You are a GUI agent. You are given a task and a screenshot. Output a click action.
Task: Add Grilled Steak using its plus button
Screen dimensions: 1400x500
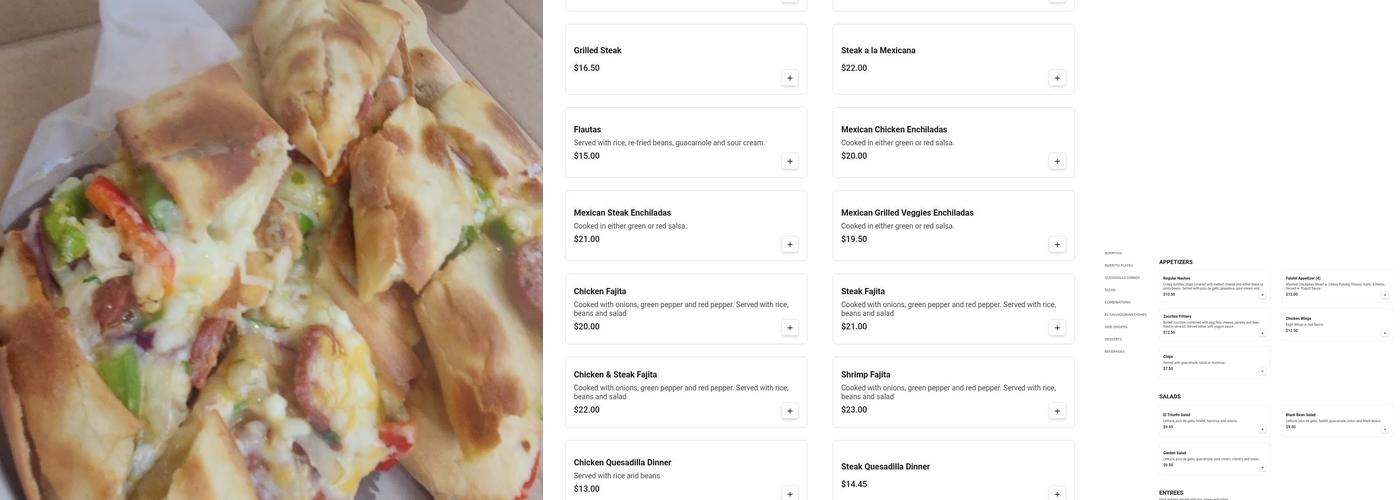point(789,78)
